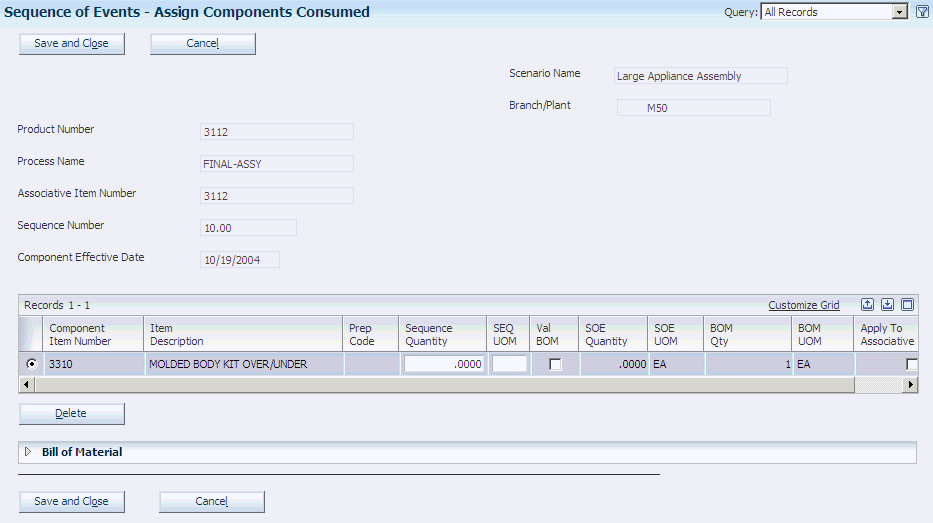This screenshot has height=523, width=933.
Task: Click the Val BOM column header
Action: pyautogui.click(x=554, y=334)
